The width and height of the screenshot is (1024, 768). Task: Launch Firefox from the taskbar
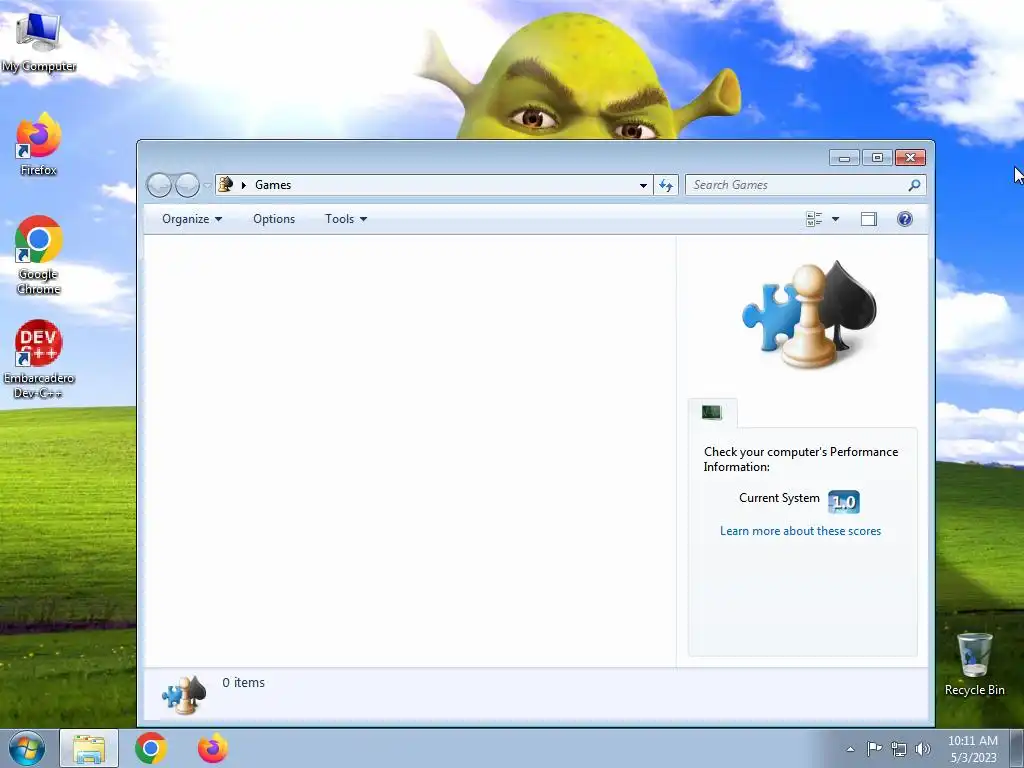coord(213,748)
